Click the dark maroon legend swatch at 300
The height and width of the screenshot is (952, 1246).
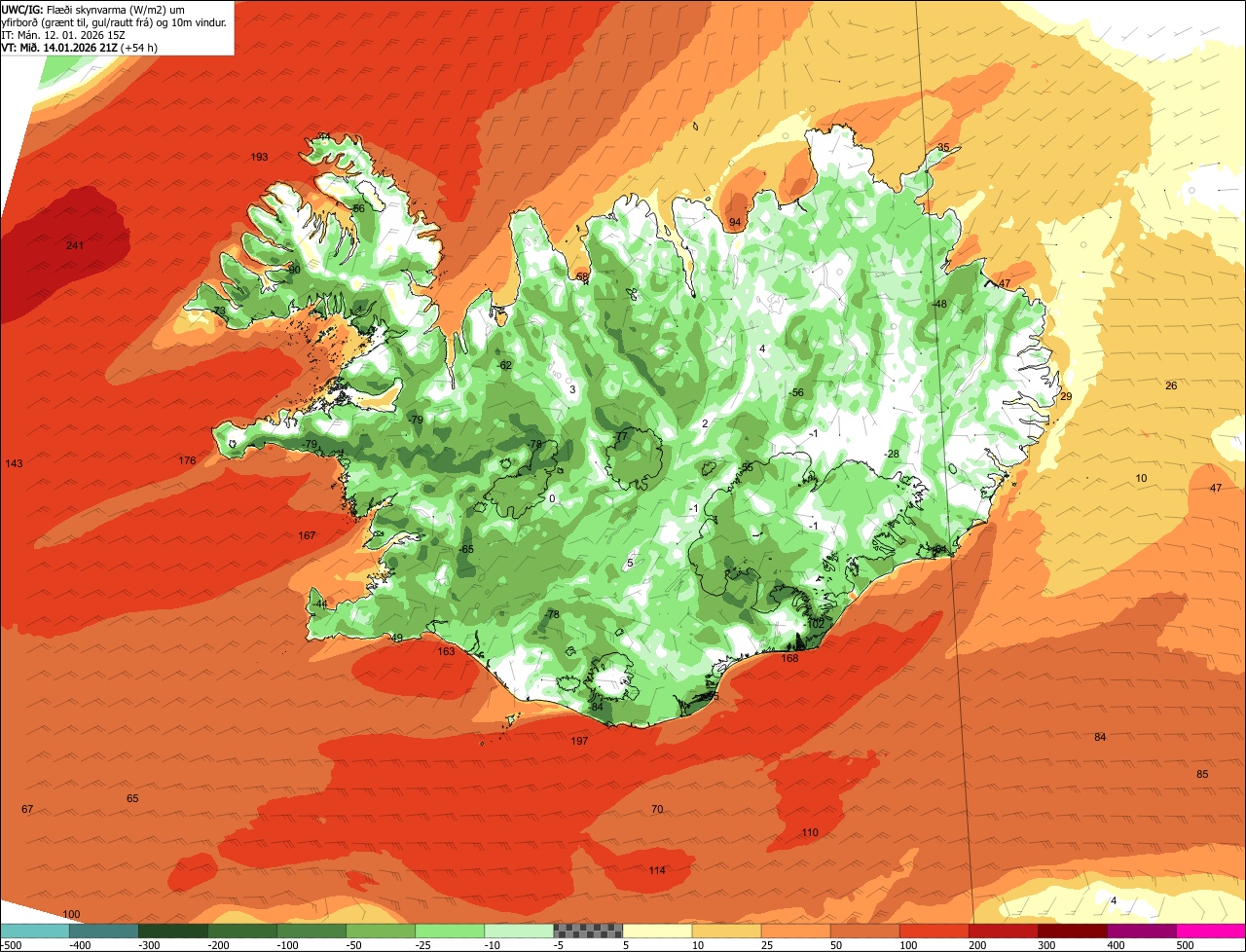point(1072,931)
